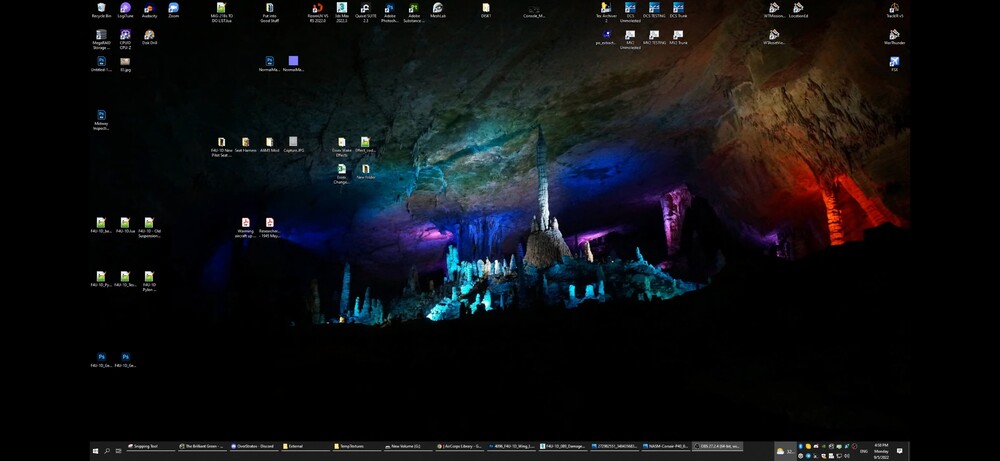Open the Recycle Bin desktop icon
The width and height of the screenshot is (1000, 461).
click(101, 10)
